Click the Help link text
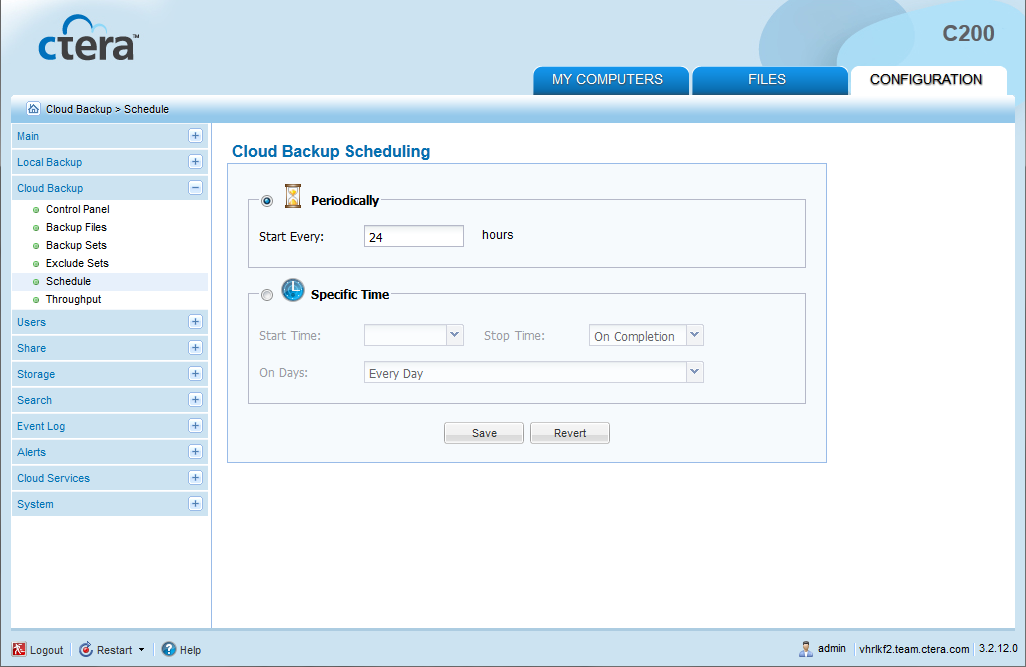 [x=190, y=650]
